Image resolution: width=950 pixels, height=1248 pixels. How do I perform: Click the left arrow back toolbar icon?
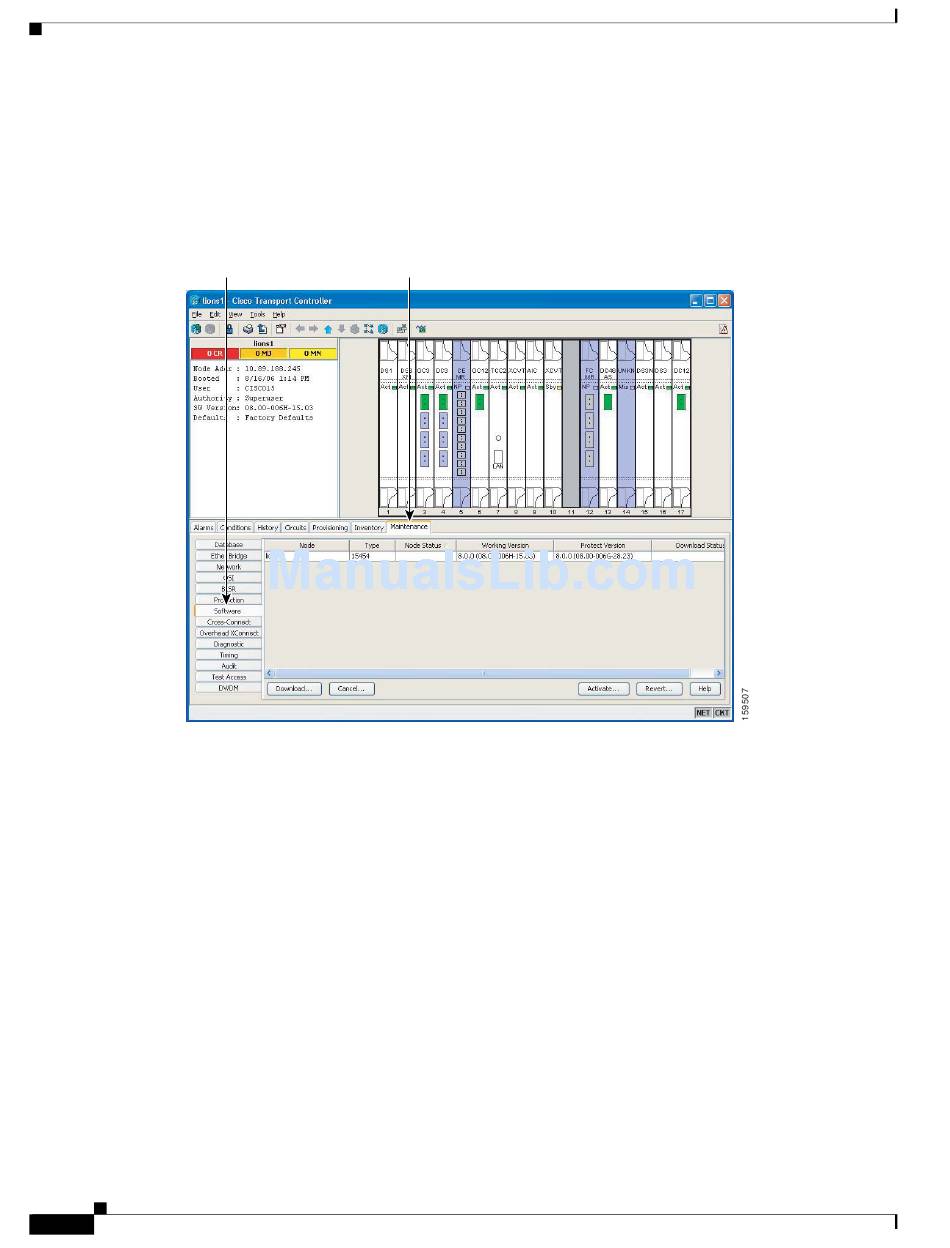click(300, 328)
